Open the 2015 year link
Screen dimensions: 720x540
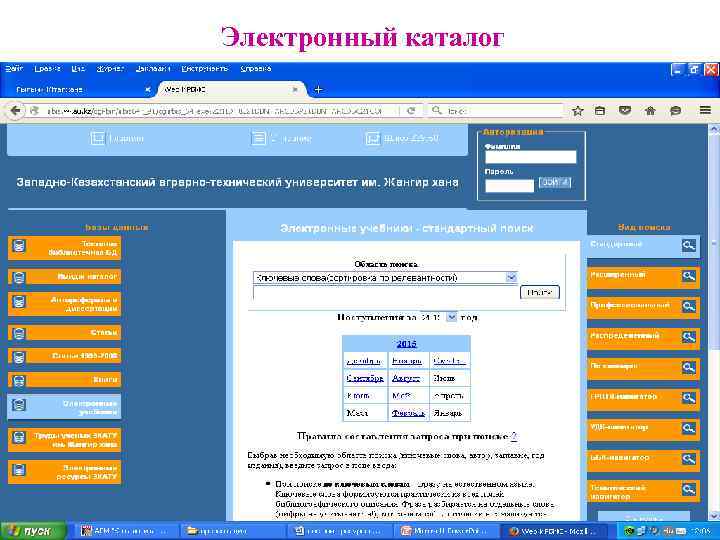(406, 343)
